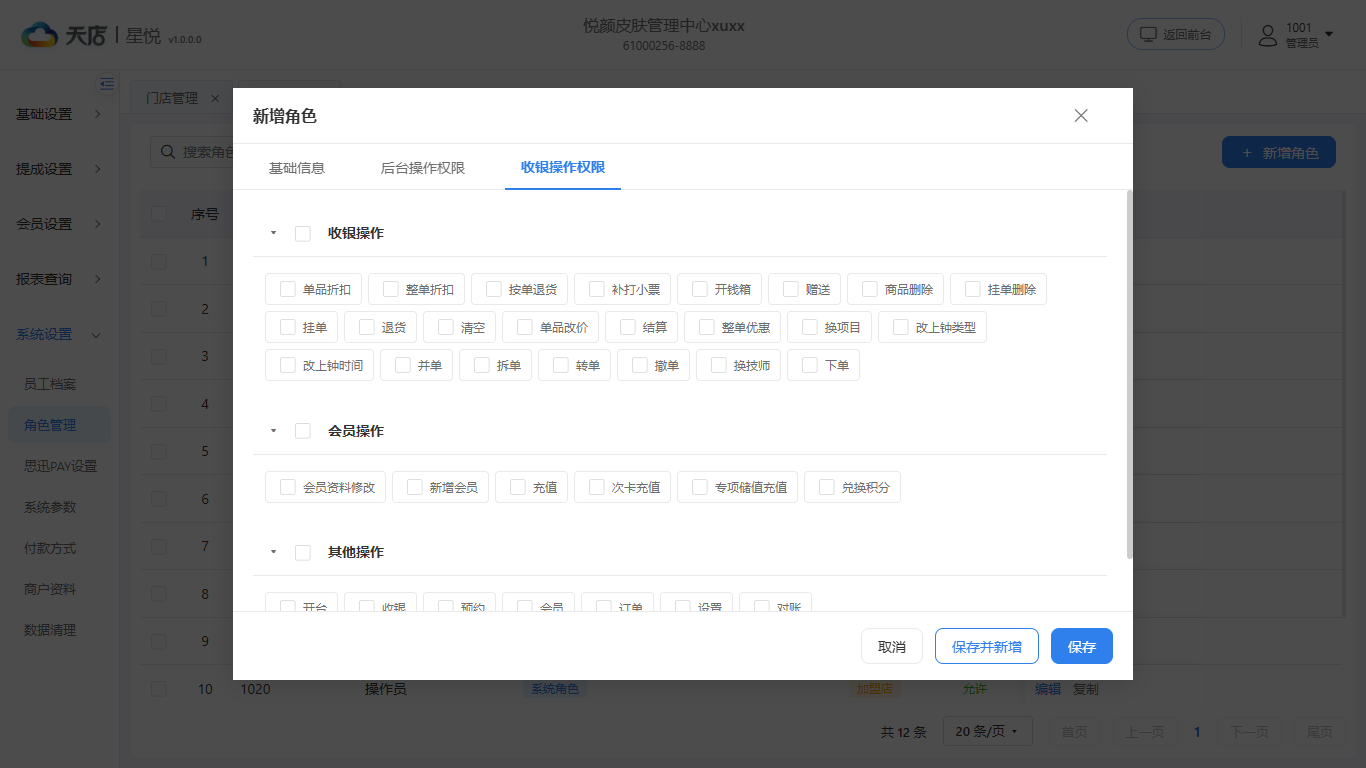Collapse the 其他操作 section
The width and height of the screenshot is (1366, 768).
[x=273, y=552]
